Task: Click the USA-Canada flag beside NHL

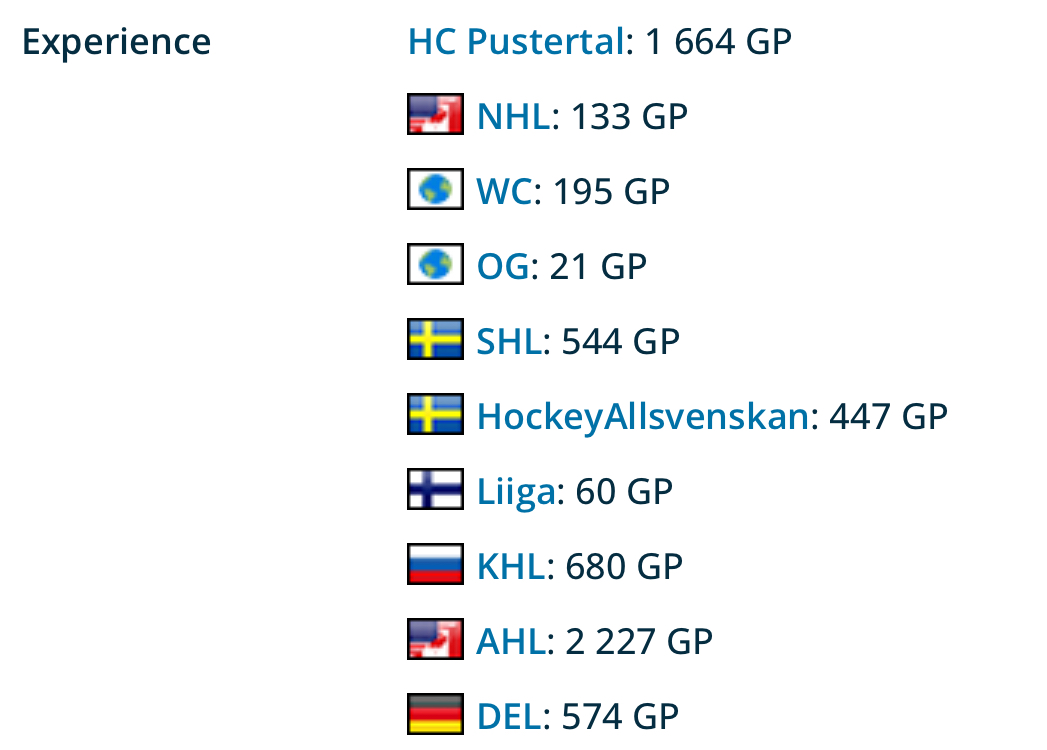Action: (435, 114)
